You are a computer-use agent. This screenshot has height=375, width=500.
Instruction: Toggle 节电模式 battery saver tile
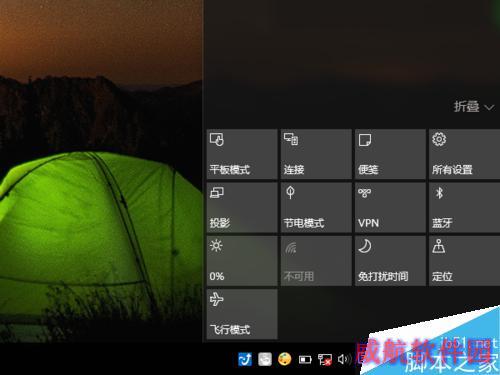point(316,208)
